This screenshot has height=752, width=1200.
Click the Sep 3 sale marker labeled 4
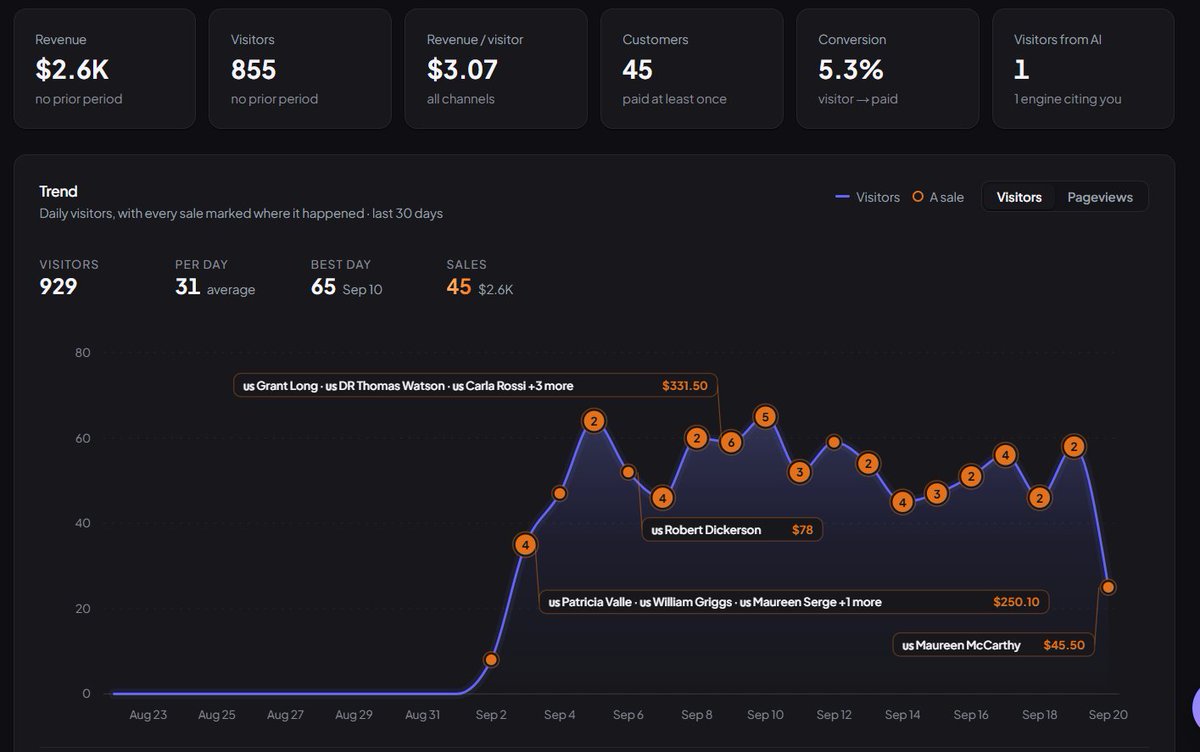click(525, 545)
